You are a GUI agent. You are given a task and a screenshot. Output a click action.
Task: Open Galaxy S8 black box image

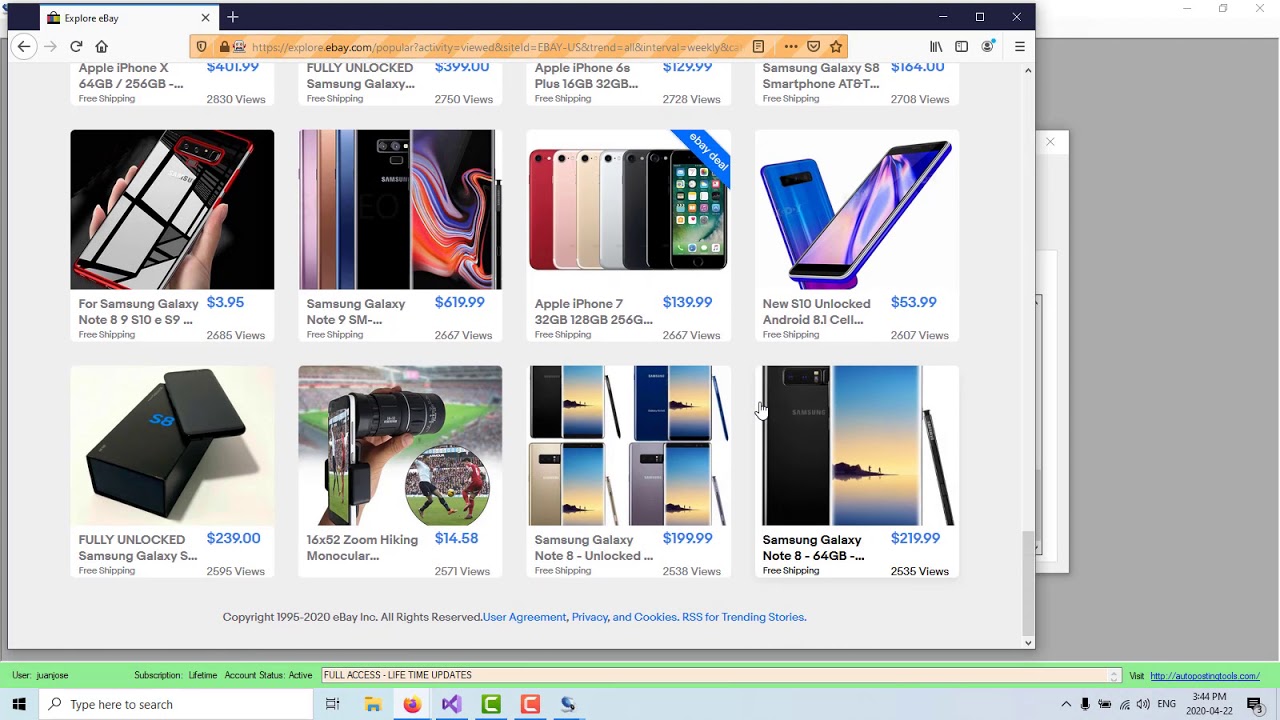[172, 445]
